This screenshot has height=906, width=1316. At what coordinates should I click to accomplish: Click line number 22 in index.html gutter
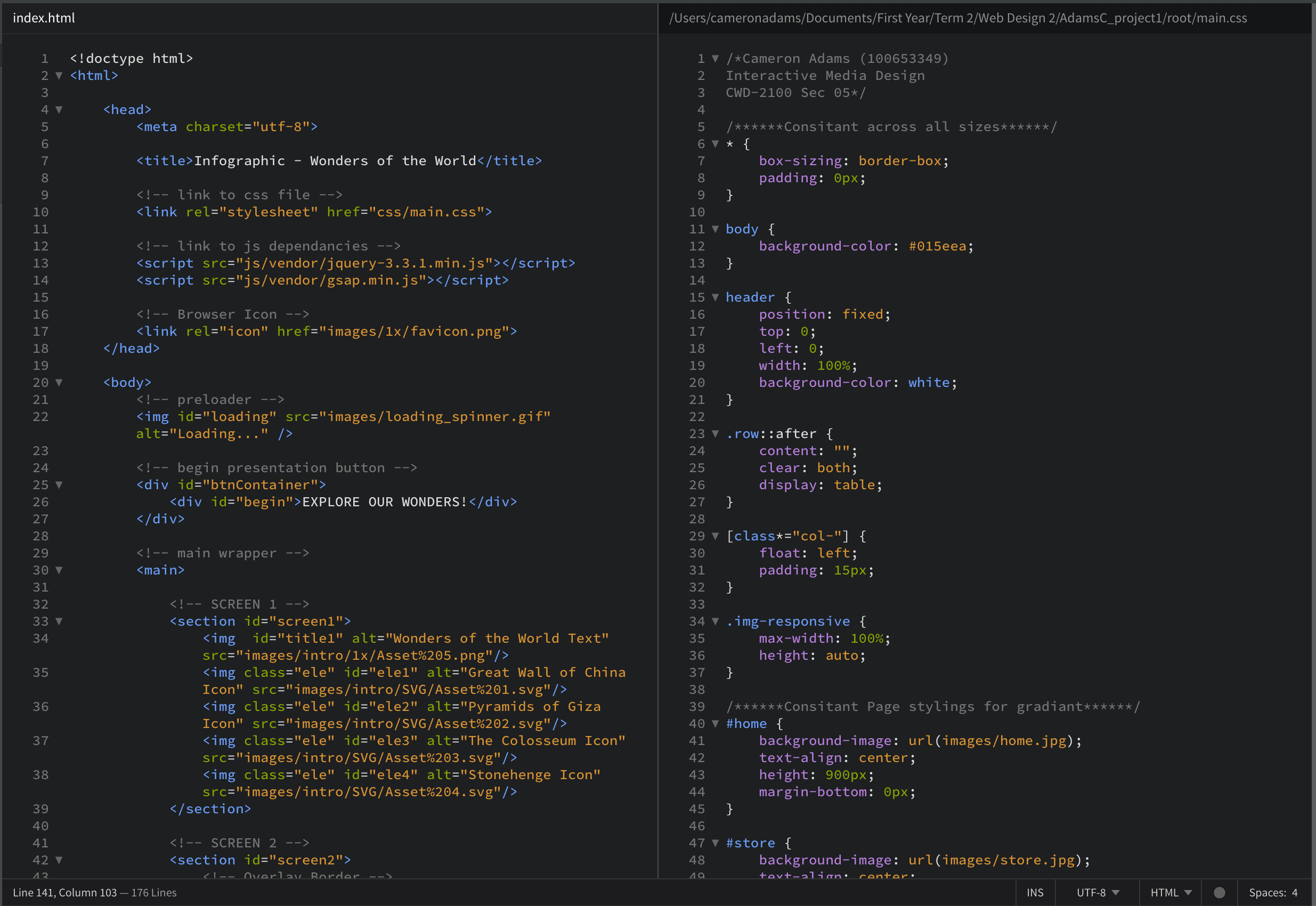41,417
